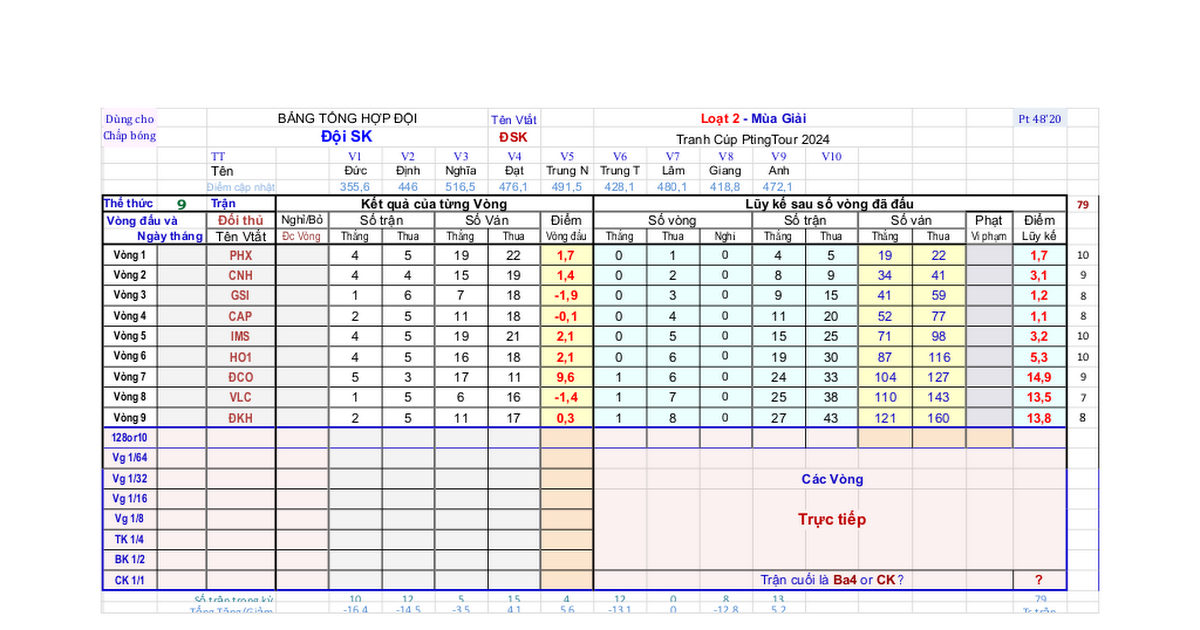The width and height of the screenshot is (1200, 630).
Task: Click the 'Đội SK' team name cell
Action: pos(347,137)
